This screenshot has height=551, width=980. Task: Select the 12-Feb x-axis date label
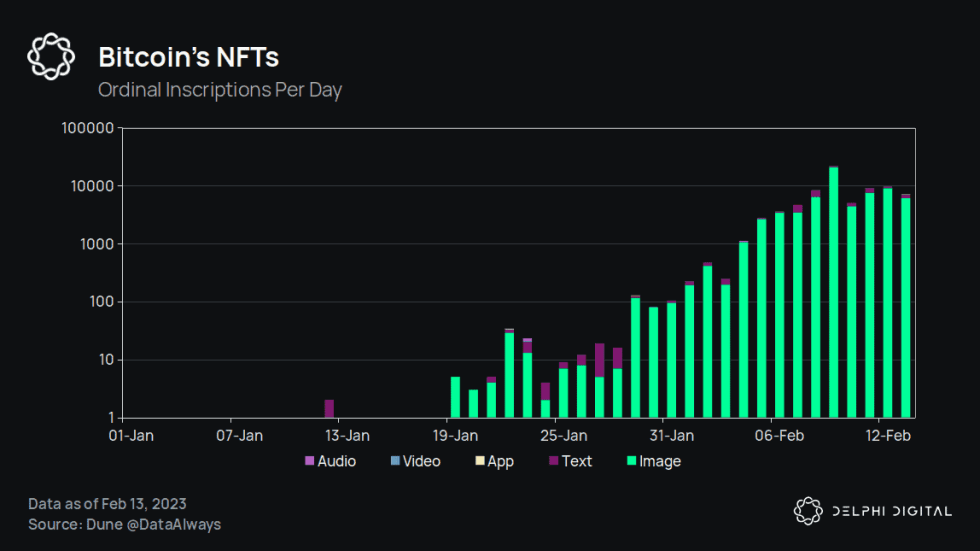pos(888,436)
